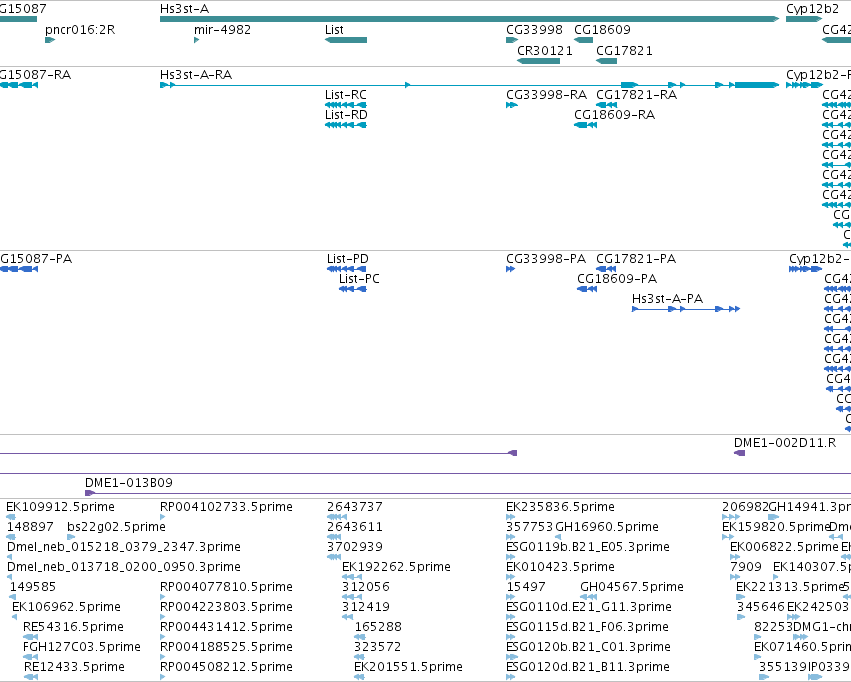Select EST GH16960.5prime
This screenshot has height=682, width=851.
607,526
